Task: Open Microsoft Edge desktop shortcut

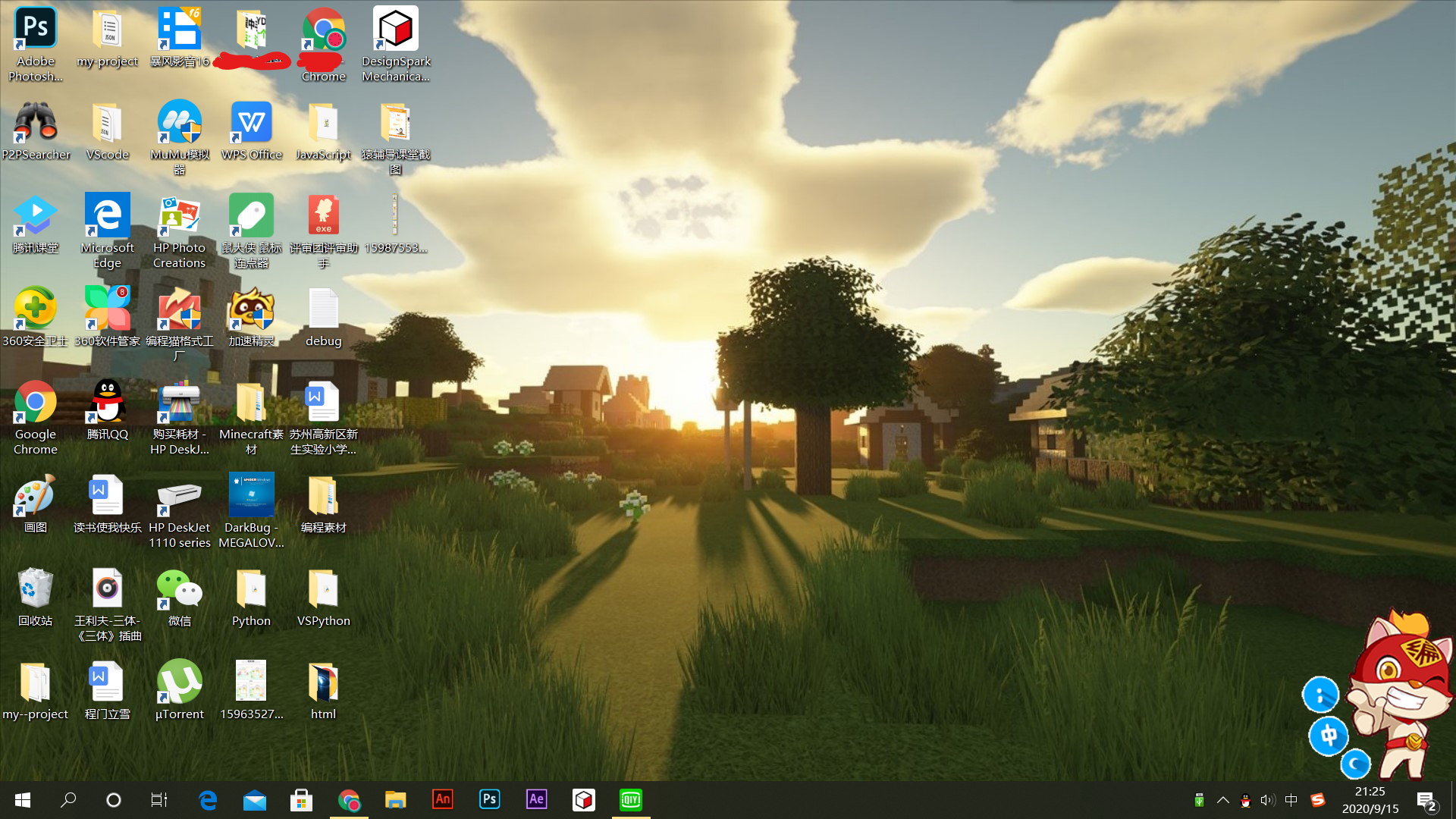Action: pos(108,231)
